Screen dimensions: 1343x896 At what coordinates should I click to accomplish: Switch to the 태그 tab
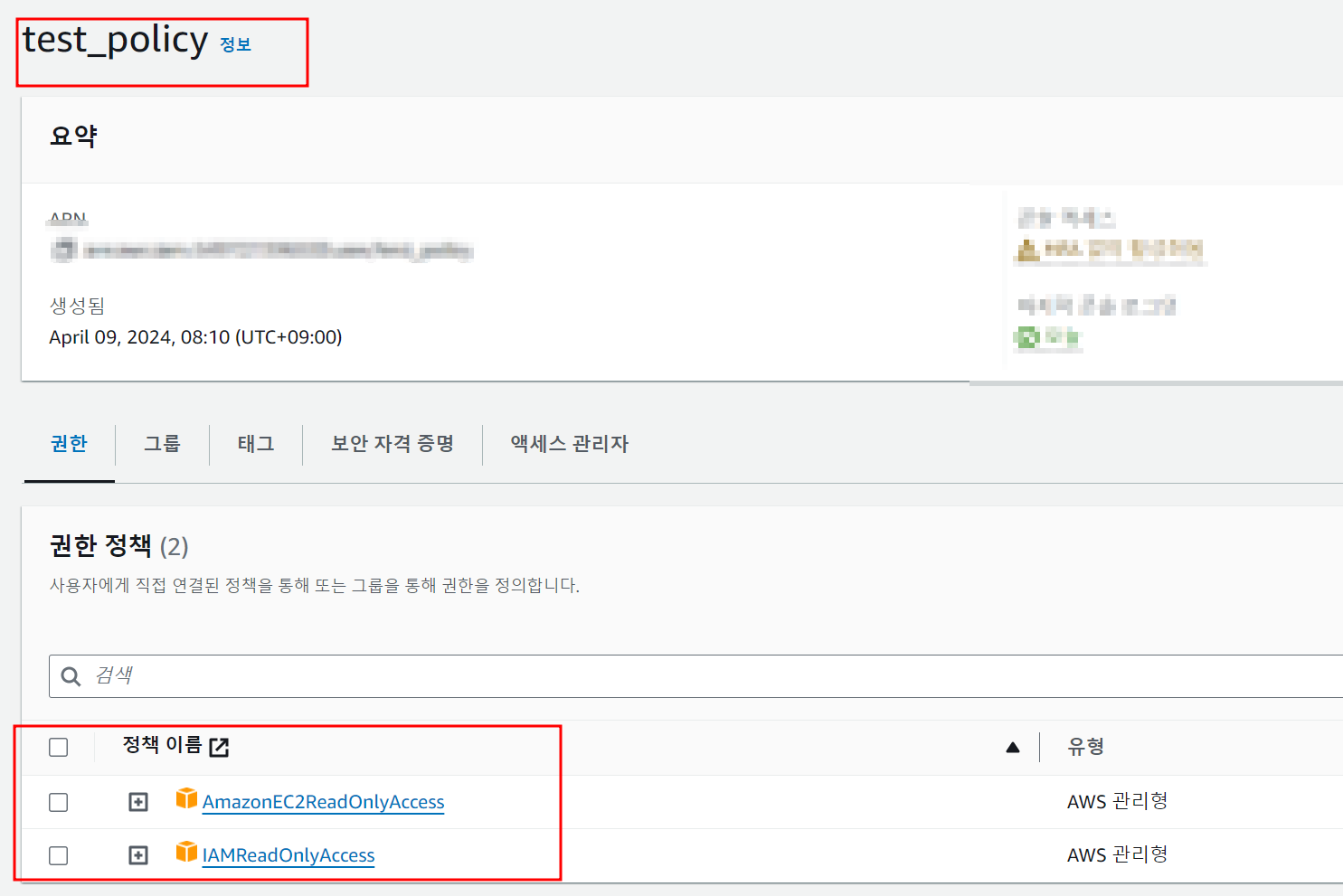coord(256,443)
